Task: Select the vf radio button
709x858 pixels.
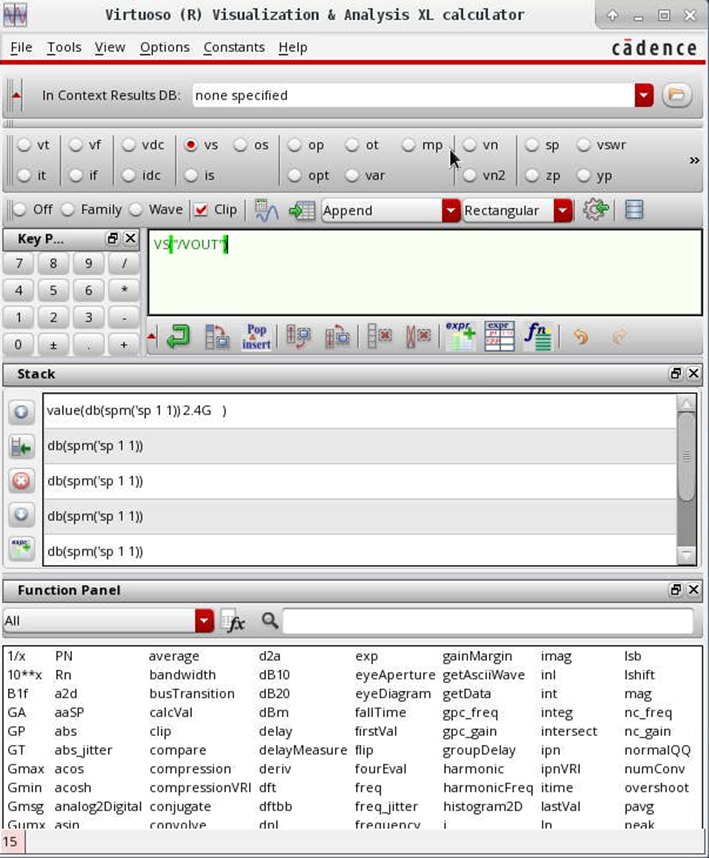Action: click(76, 145)
